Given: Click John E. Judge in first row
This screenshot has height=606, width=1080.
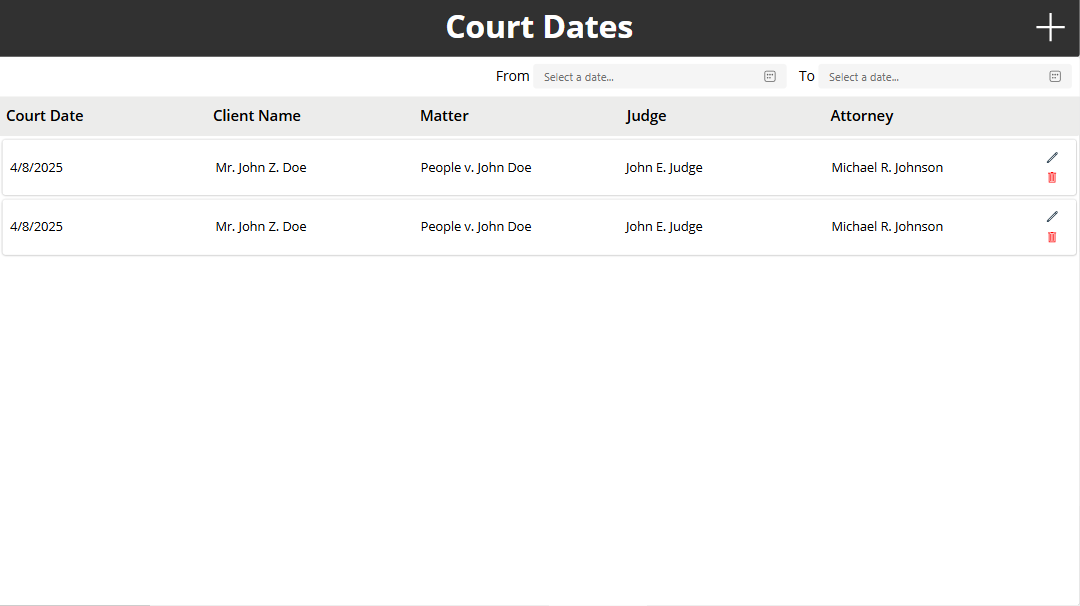Looking at the screenshot, I should coord(664,167).
